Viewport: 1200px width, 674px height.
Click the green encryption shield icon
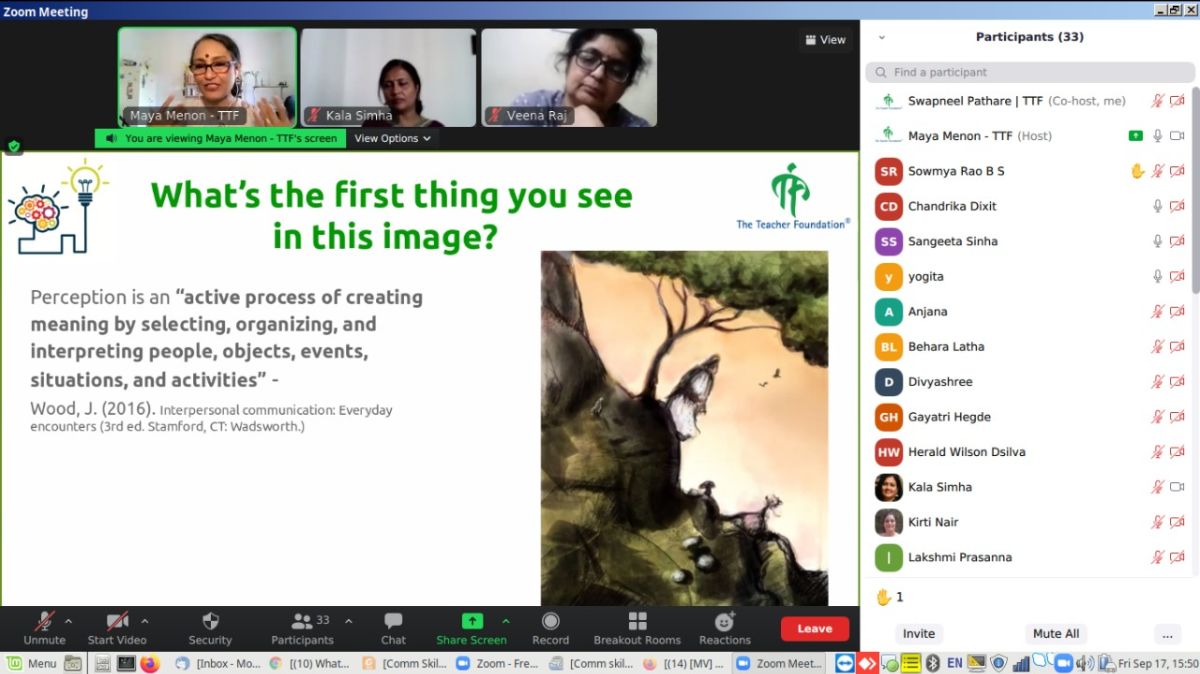14,146
